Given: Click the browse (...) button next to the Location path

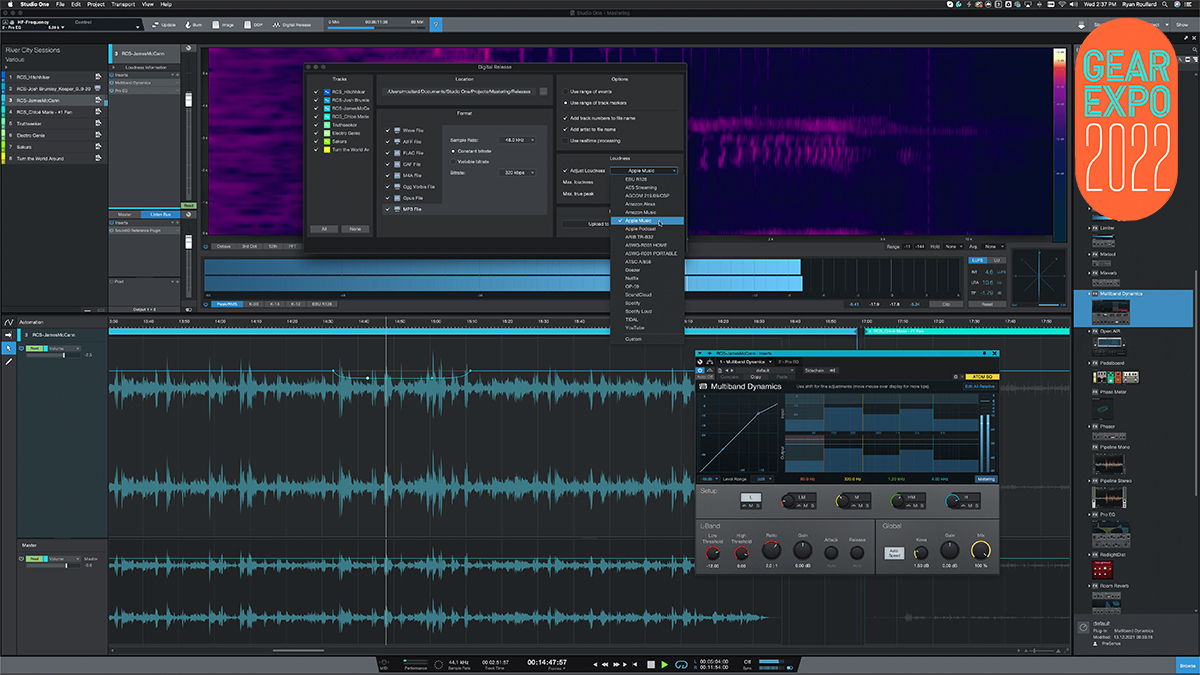Looking at the screenshot, I should click(543, 91).
